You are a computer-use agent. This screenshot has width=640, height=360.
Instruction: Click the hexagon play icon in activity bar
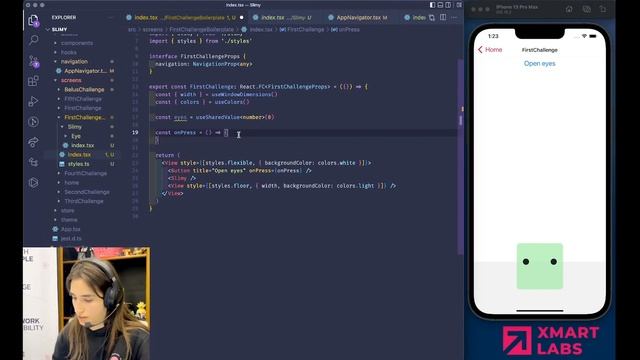33,182
